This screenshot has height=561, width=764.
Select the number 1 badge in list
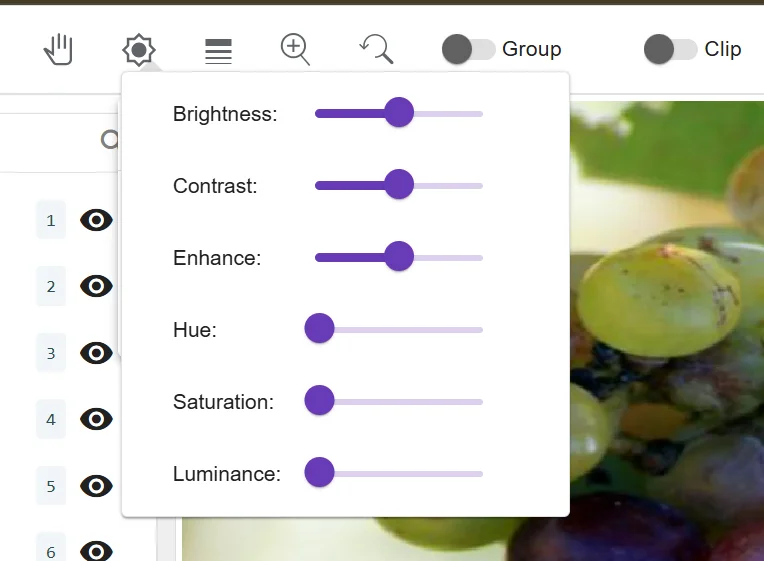tap(51, 220)
